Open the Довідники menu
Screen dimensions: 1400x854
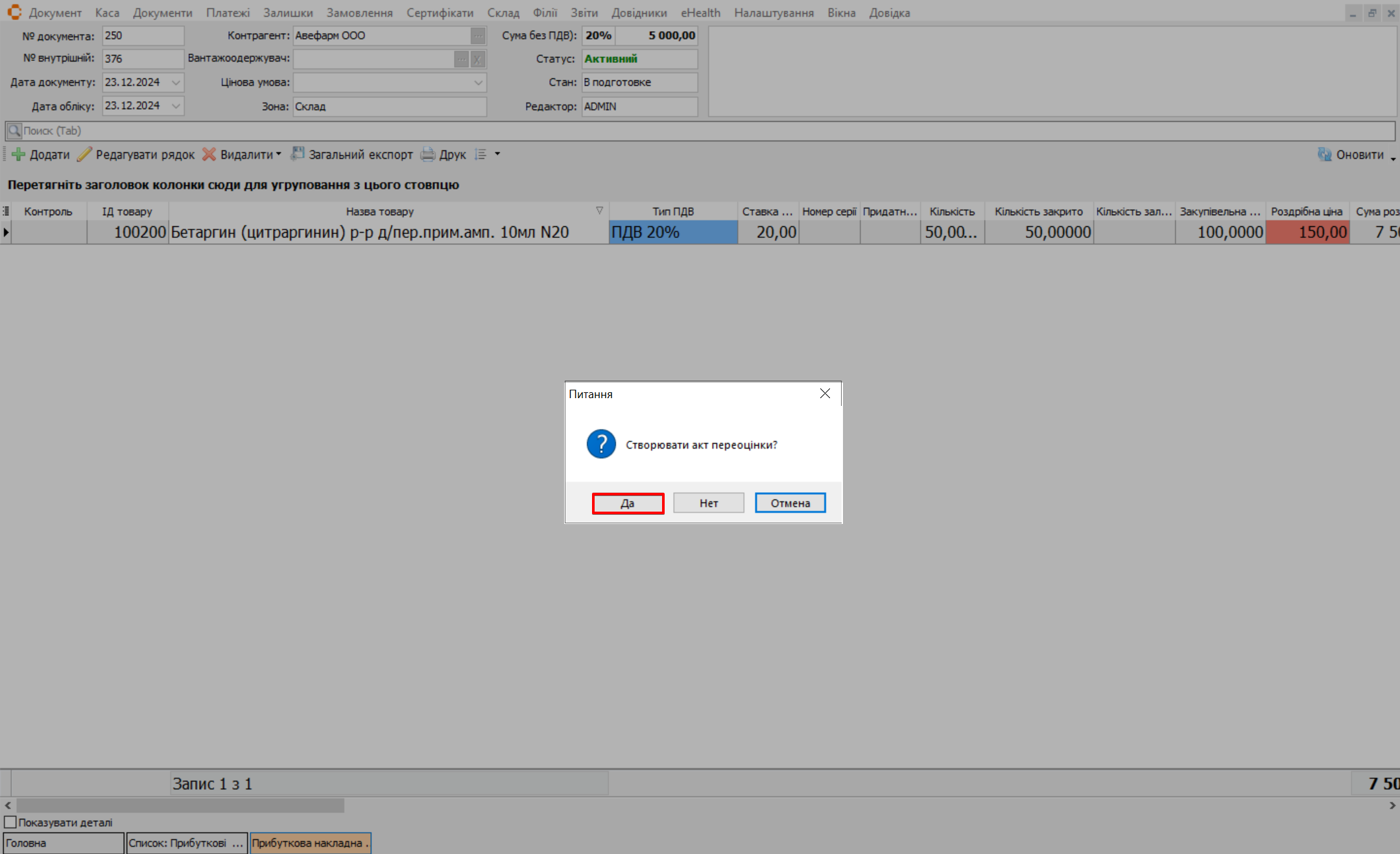tap(639, 13)
